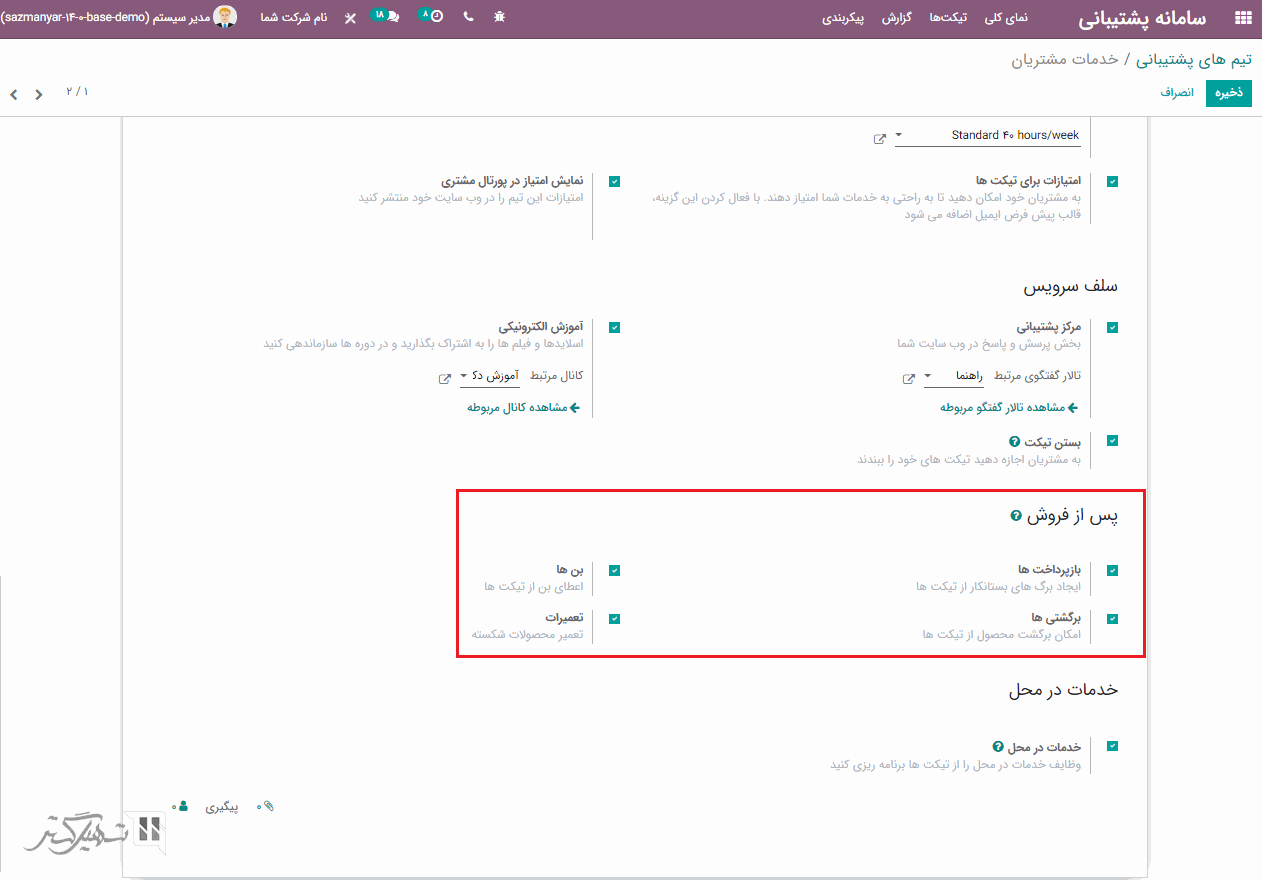The height and width of the screenshot is (880, 1262).
Task: Open the apps grid menu icon
Action: [x=1243, y=18]
